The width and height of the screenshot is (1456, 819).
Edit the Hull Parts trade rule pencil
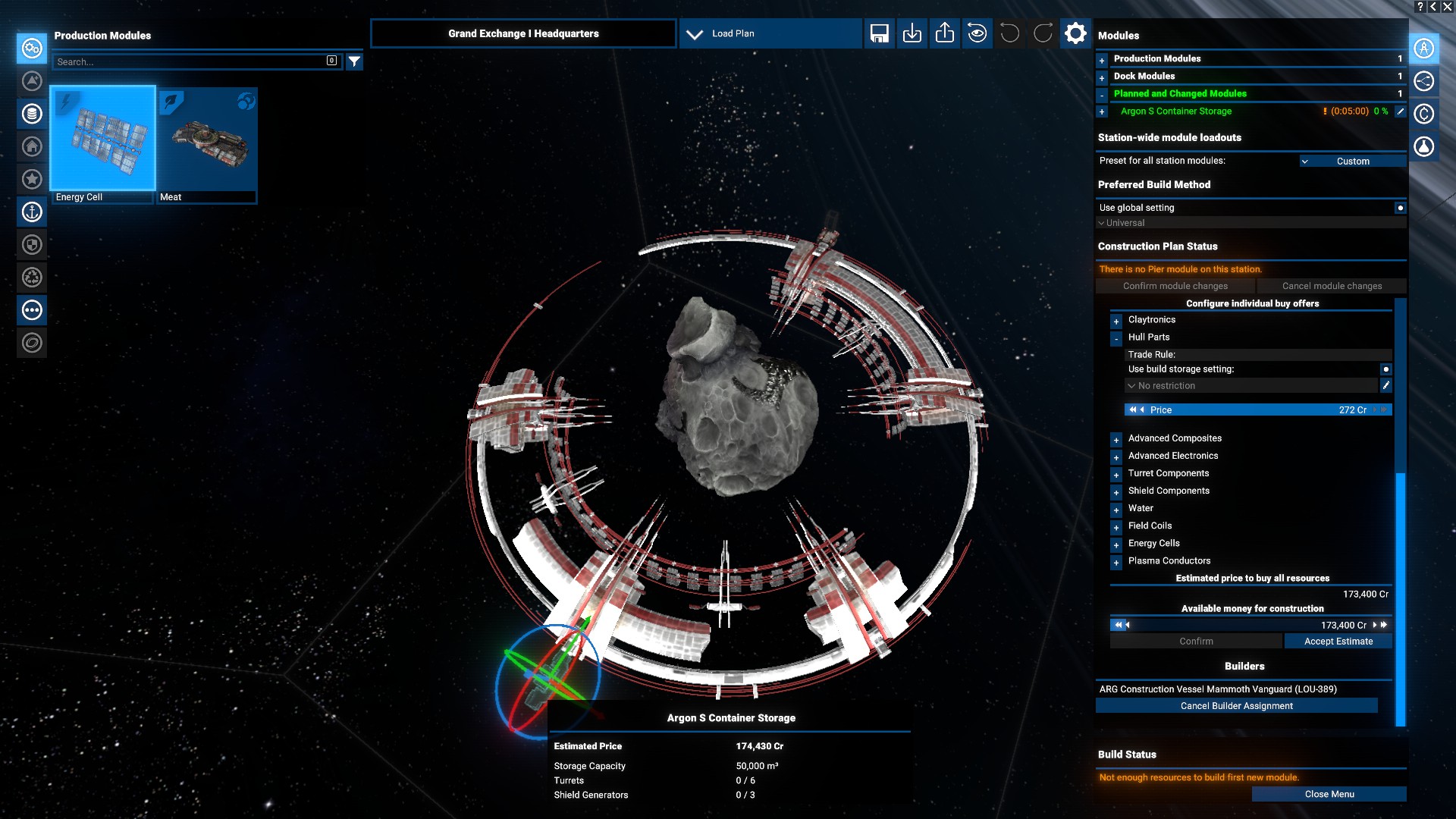1385,386
